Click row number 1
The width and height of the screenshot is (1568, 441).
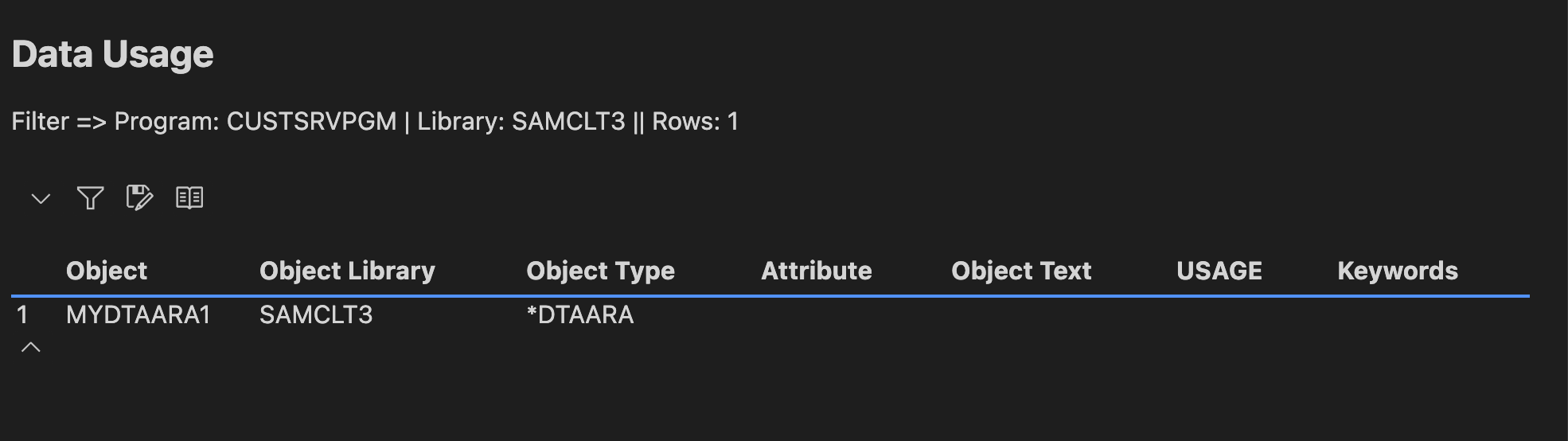(22, 315)
